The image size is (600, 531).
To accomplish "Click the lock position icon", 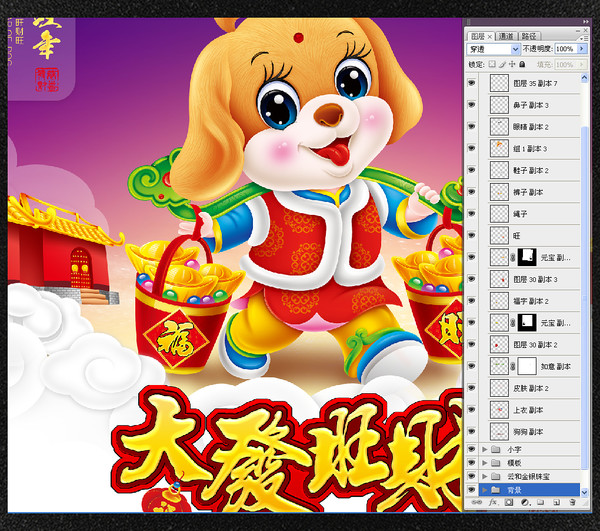I will click(x=512, y=64).
